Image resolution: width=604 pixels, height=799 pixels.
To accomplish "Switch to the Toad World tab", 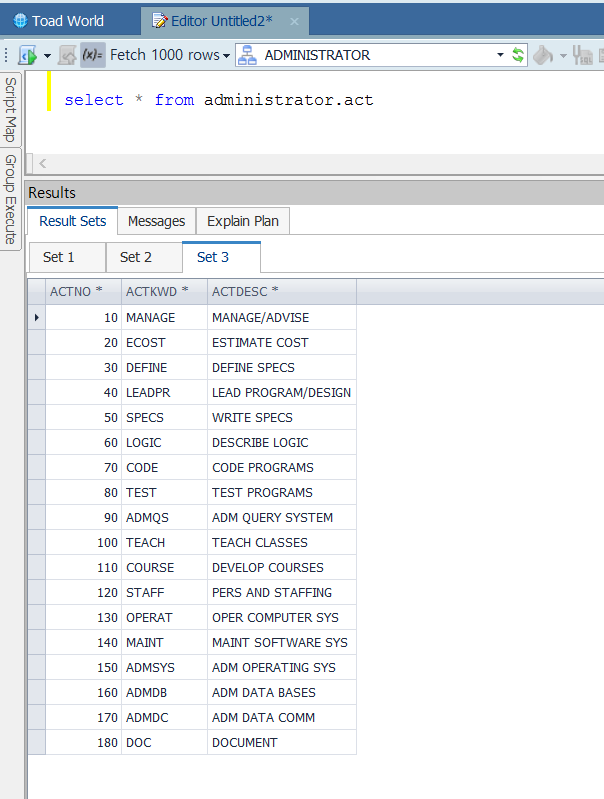I will (58, 21).
